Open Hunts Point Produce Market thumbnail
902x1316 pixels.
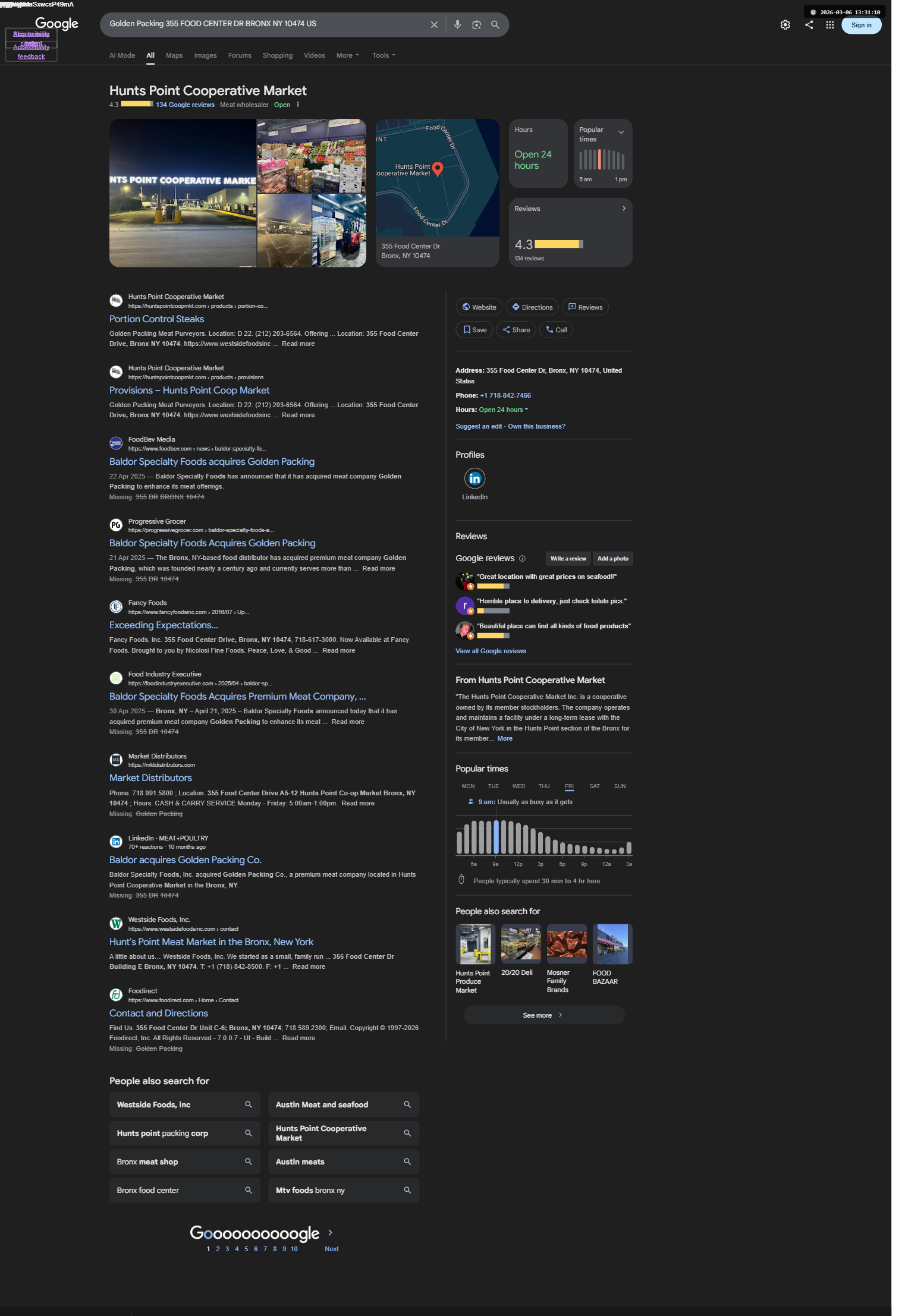475,944
